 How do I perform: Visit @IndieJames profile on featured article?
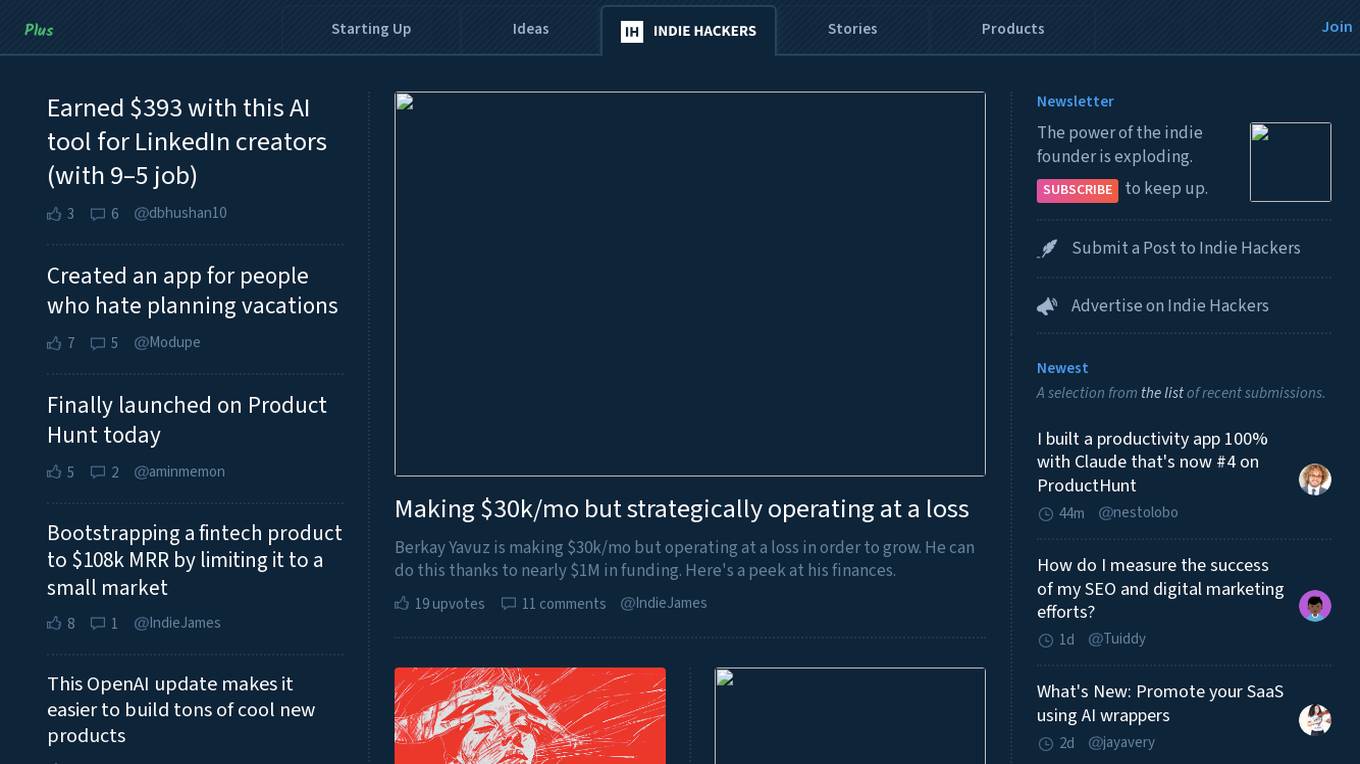click(x=664, y=603)
